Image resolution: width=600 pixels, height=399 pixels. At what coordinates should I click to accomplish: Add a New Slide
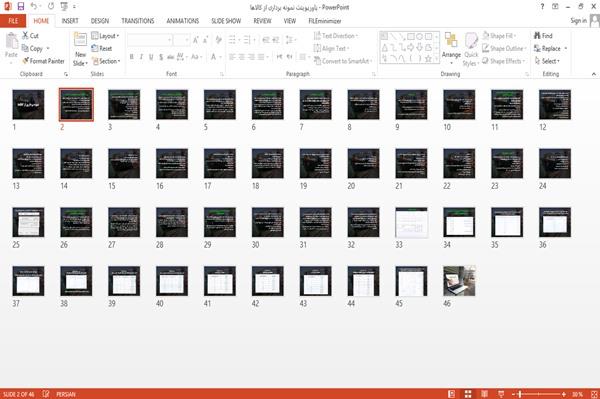80,50
